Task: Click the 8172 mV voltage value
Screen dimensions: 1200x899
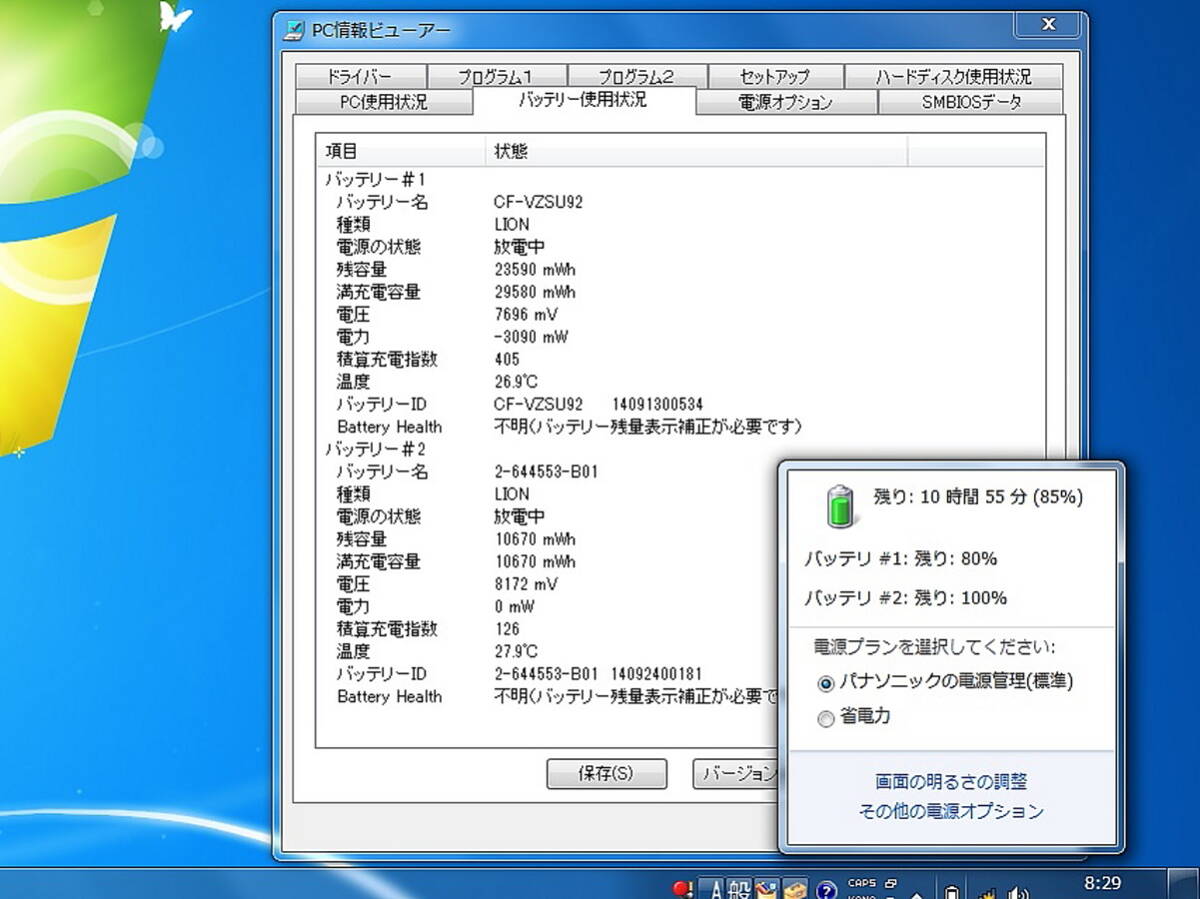Action: tap(526, 584)
